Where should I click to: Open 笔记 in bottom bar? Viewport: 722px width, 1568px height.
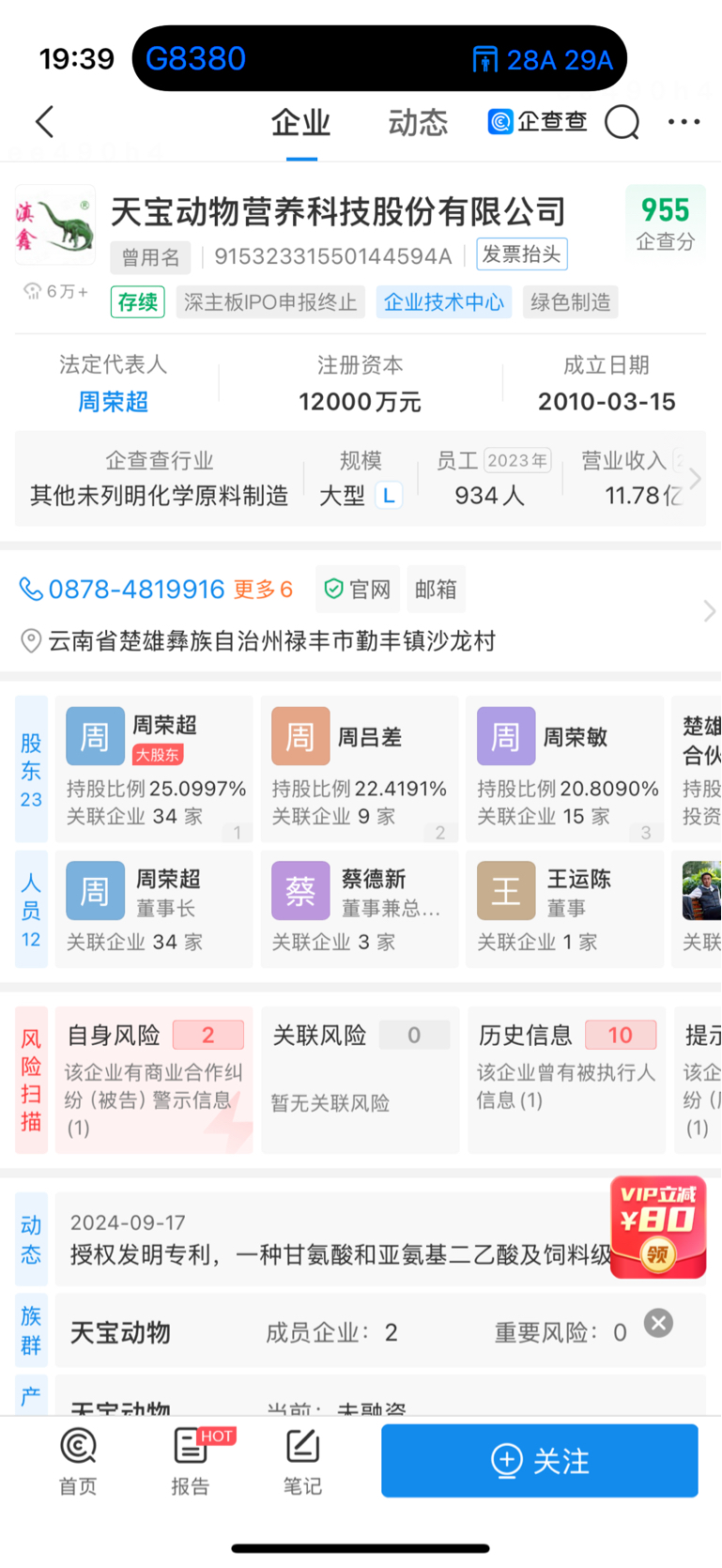tap(302, 1462)
